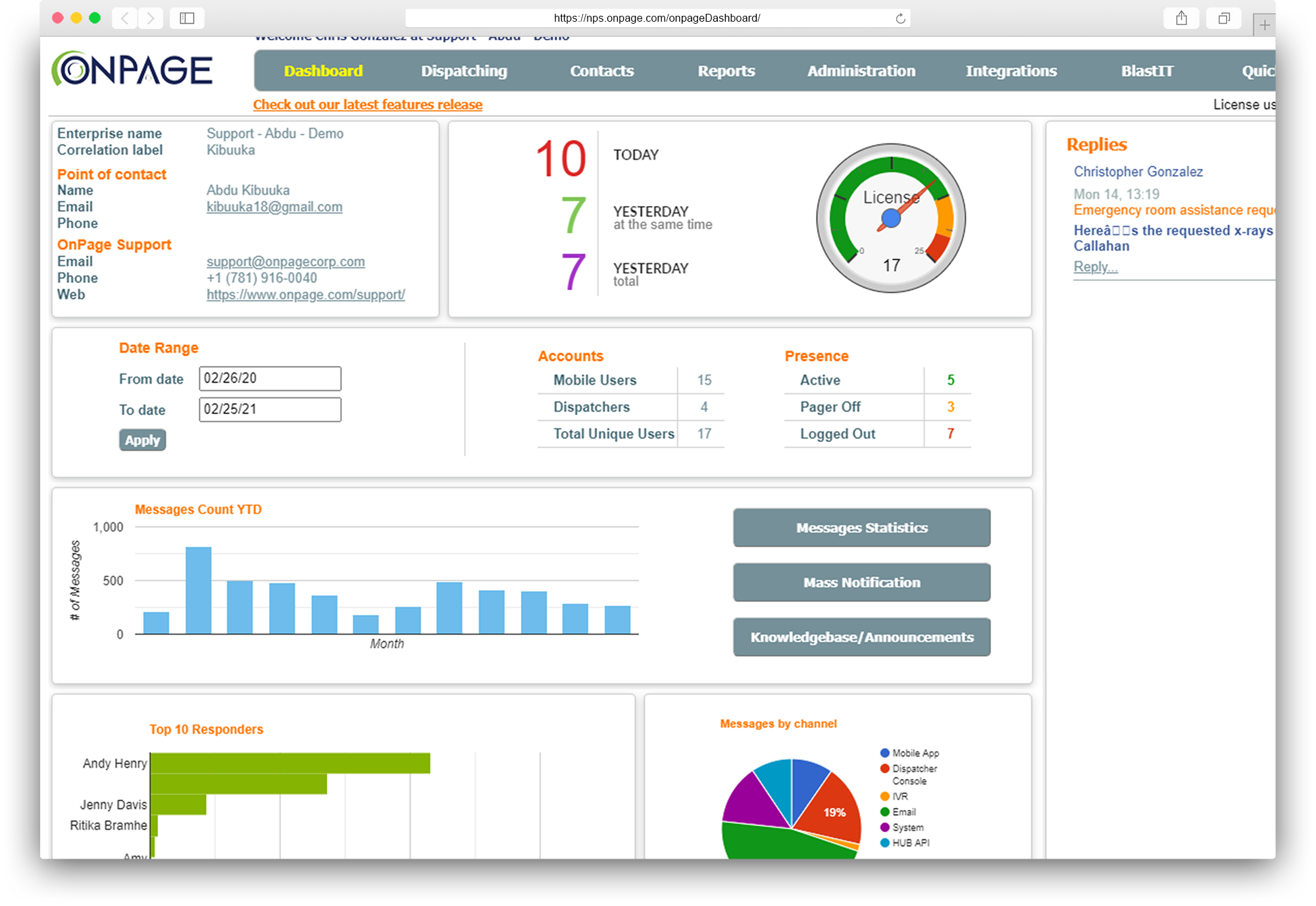The height and width of the screenshot is (906, 1316).
Task: Open 'Check out our latest features release' link
Action: pyautogui.click(x=368, y=105)
